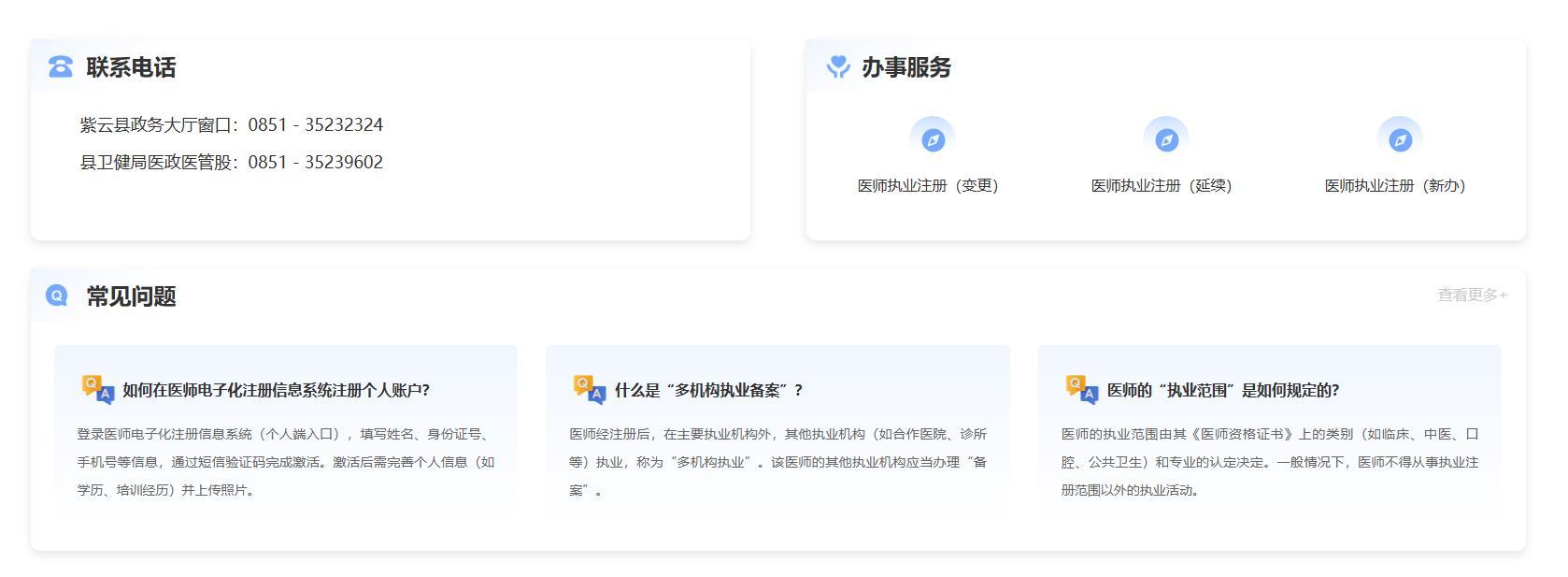The image size is (1568, 577).
Task: Click answer text starting 医师的执业范围由其
Action: coord(1269,462)
